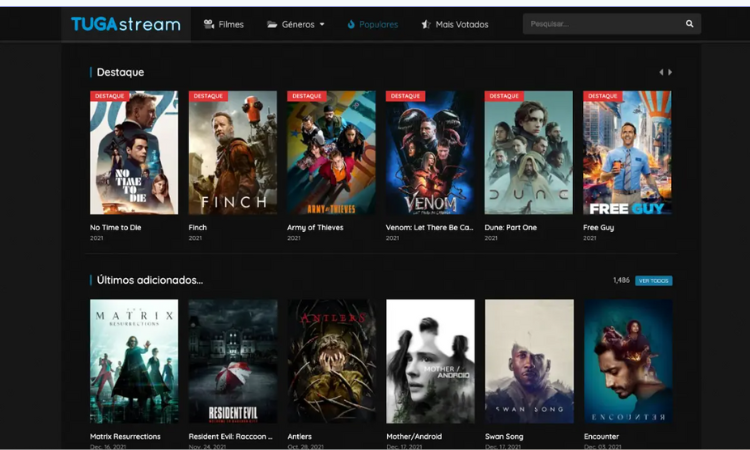
Task: Go to next Destaque slide arrow
Action: pyautogui.click(x=670, y=72)
